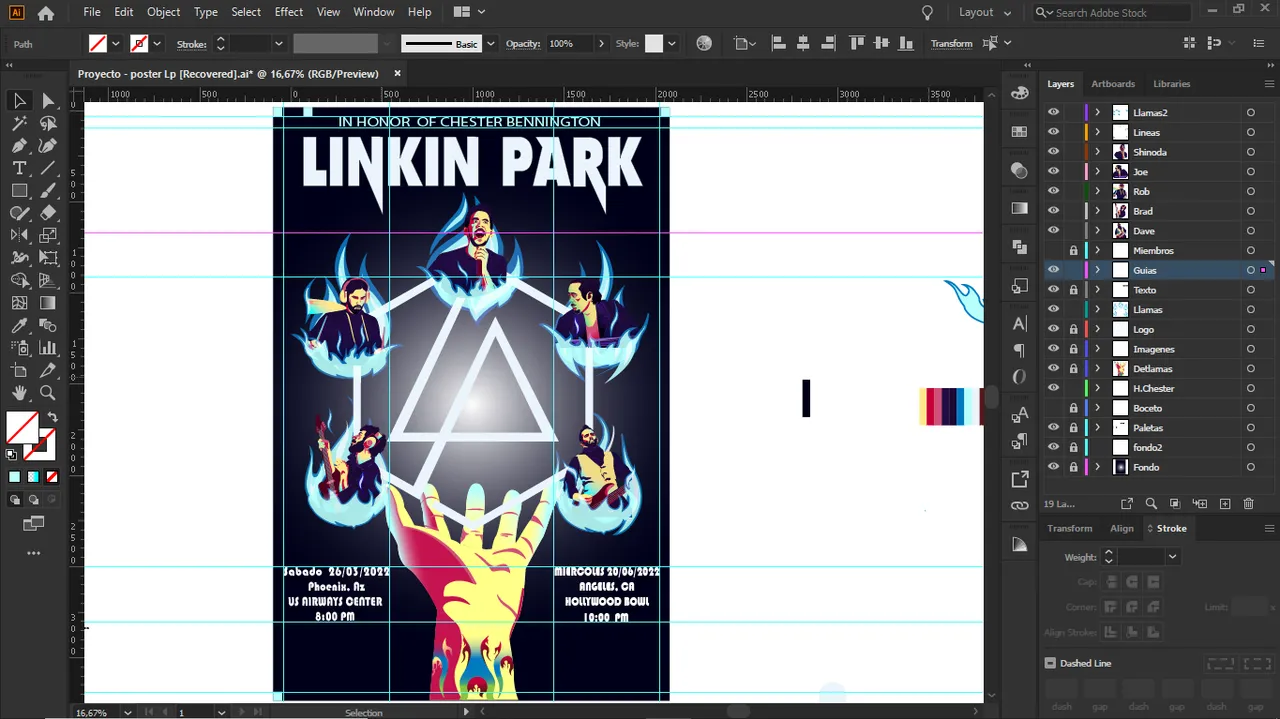Open the Effect menu
This screenshot has width=1280, height=719.
coord(289,12)
